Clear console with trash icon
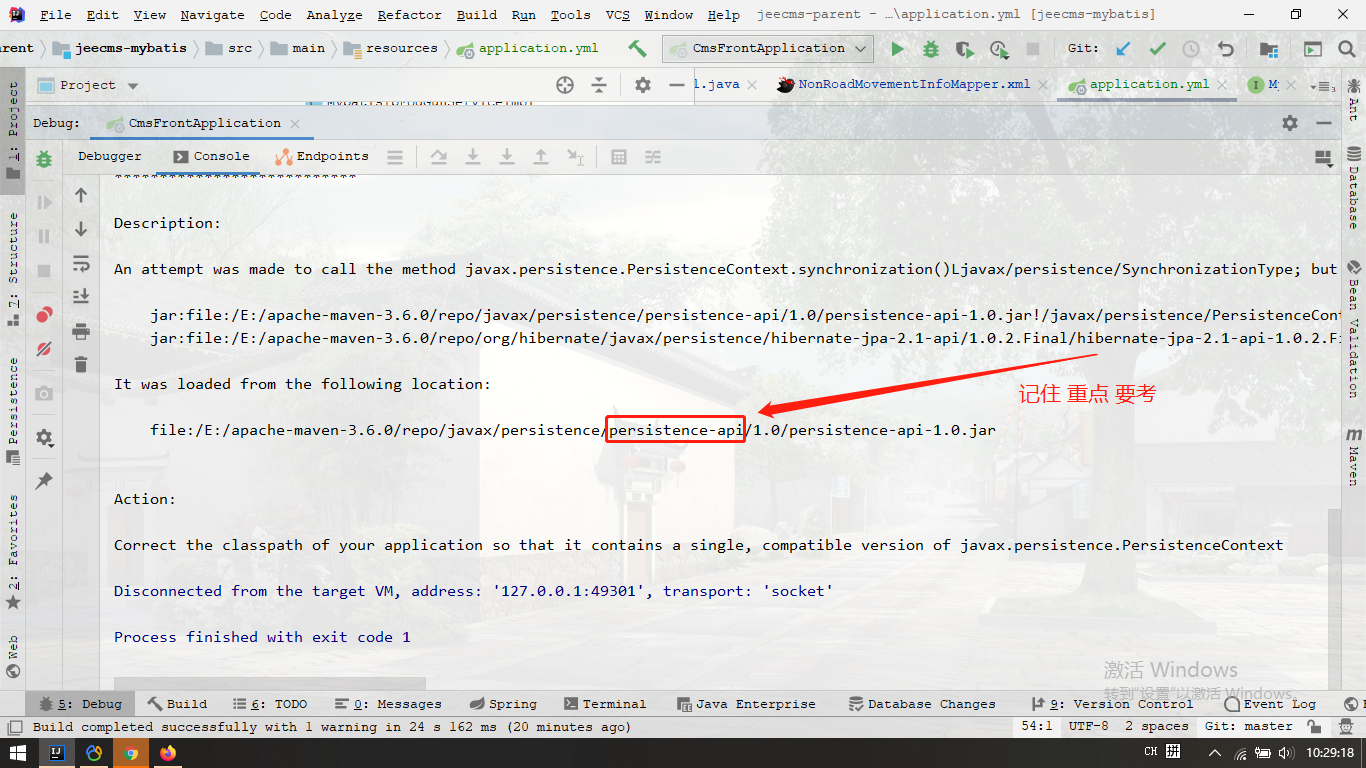The height and width of the screenshot is (768, 1366). pyautogui.click(x=81, y=365)
